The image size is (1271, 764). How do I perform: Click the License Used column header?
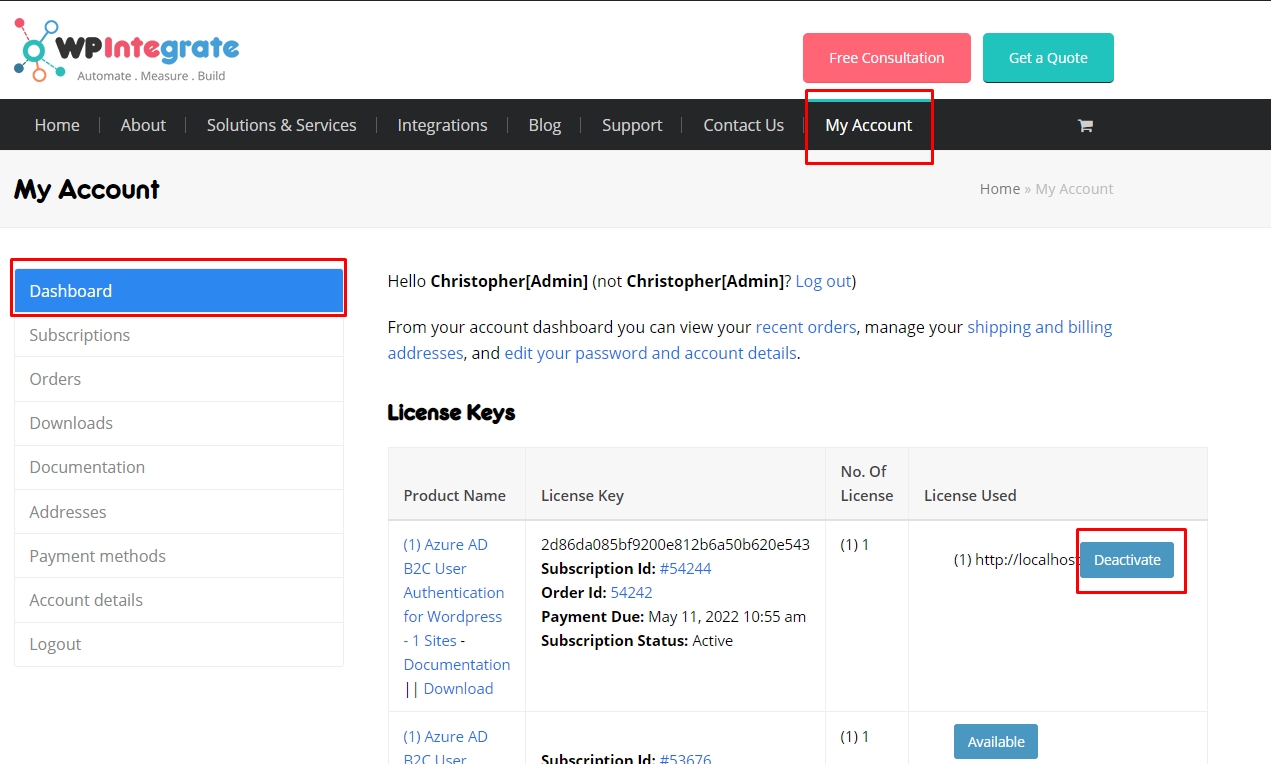tap(970, 496)
